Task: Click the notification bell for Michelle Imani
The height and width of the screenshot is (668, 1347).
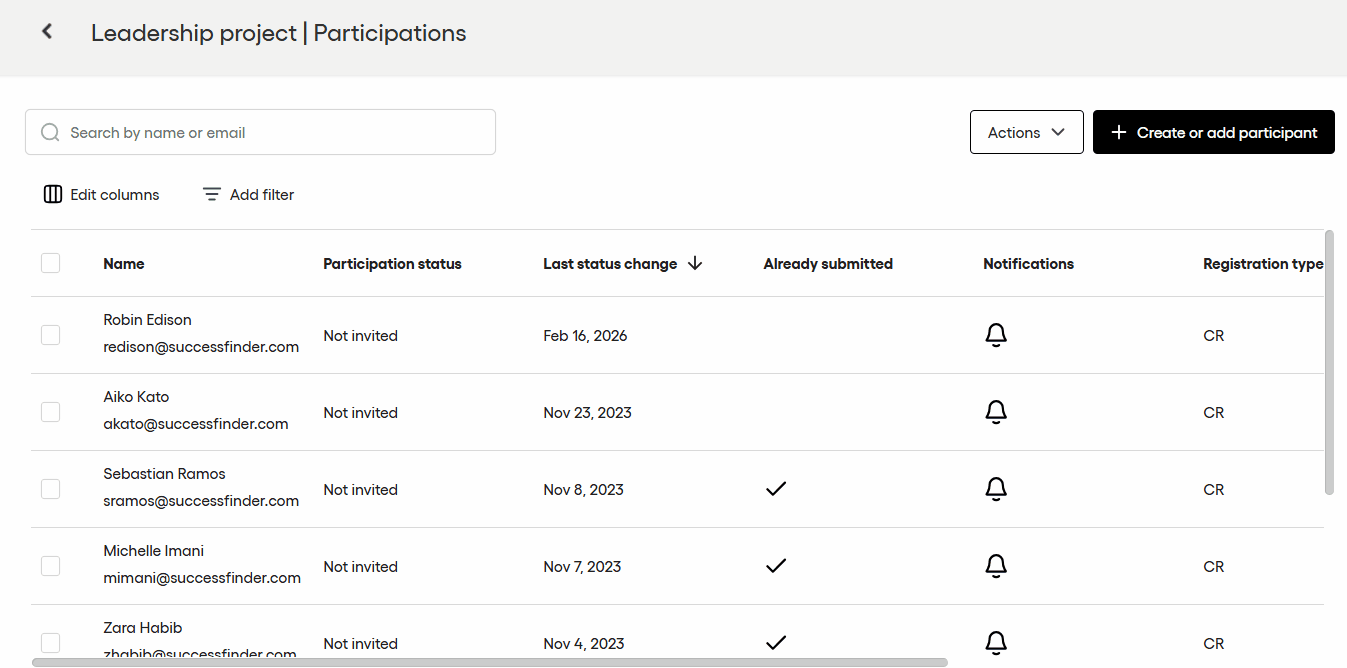Action: point(996,566)
